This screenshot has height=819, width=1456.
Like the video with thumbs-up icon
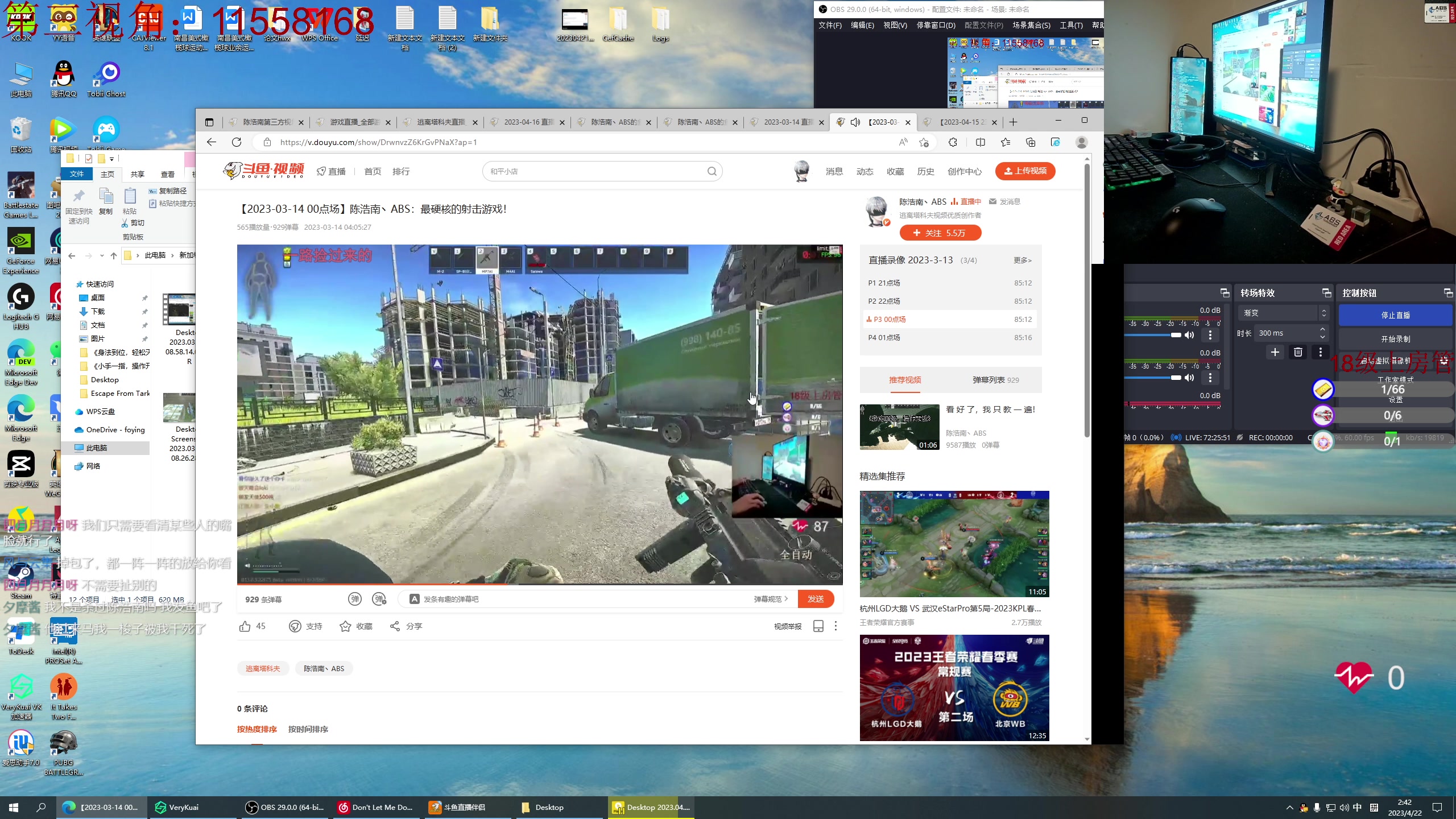coord(245,626)
